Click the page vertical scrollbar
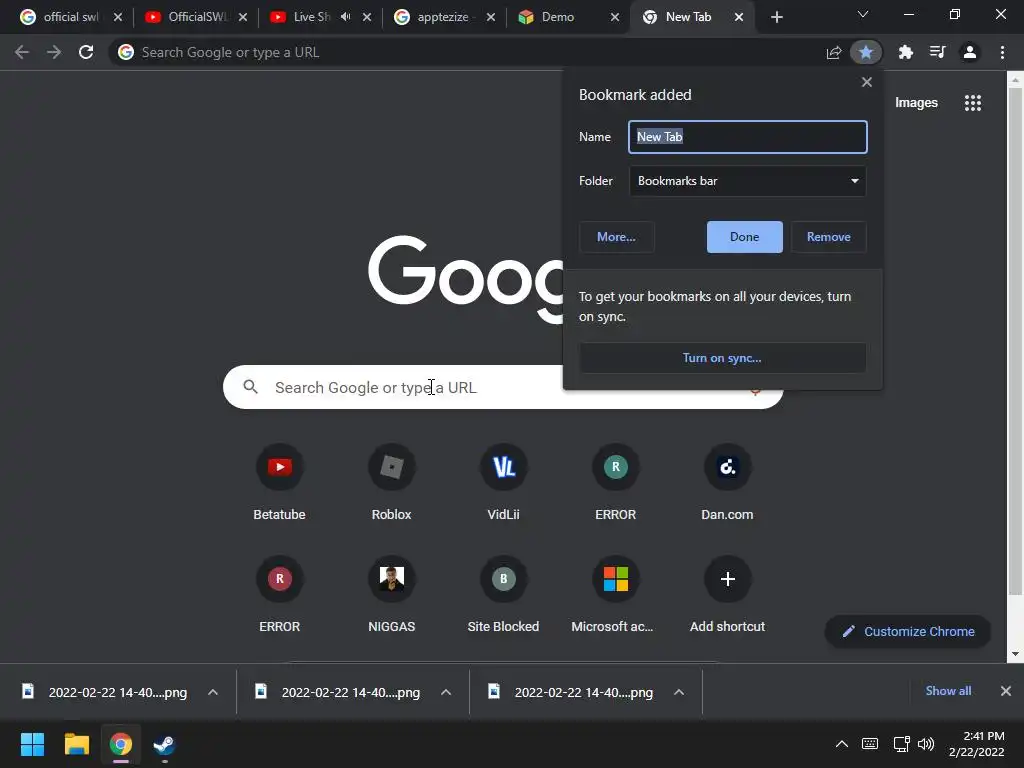This screenshot has height=768, width=1024. point(1015,340)
